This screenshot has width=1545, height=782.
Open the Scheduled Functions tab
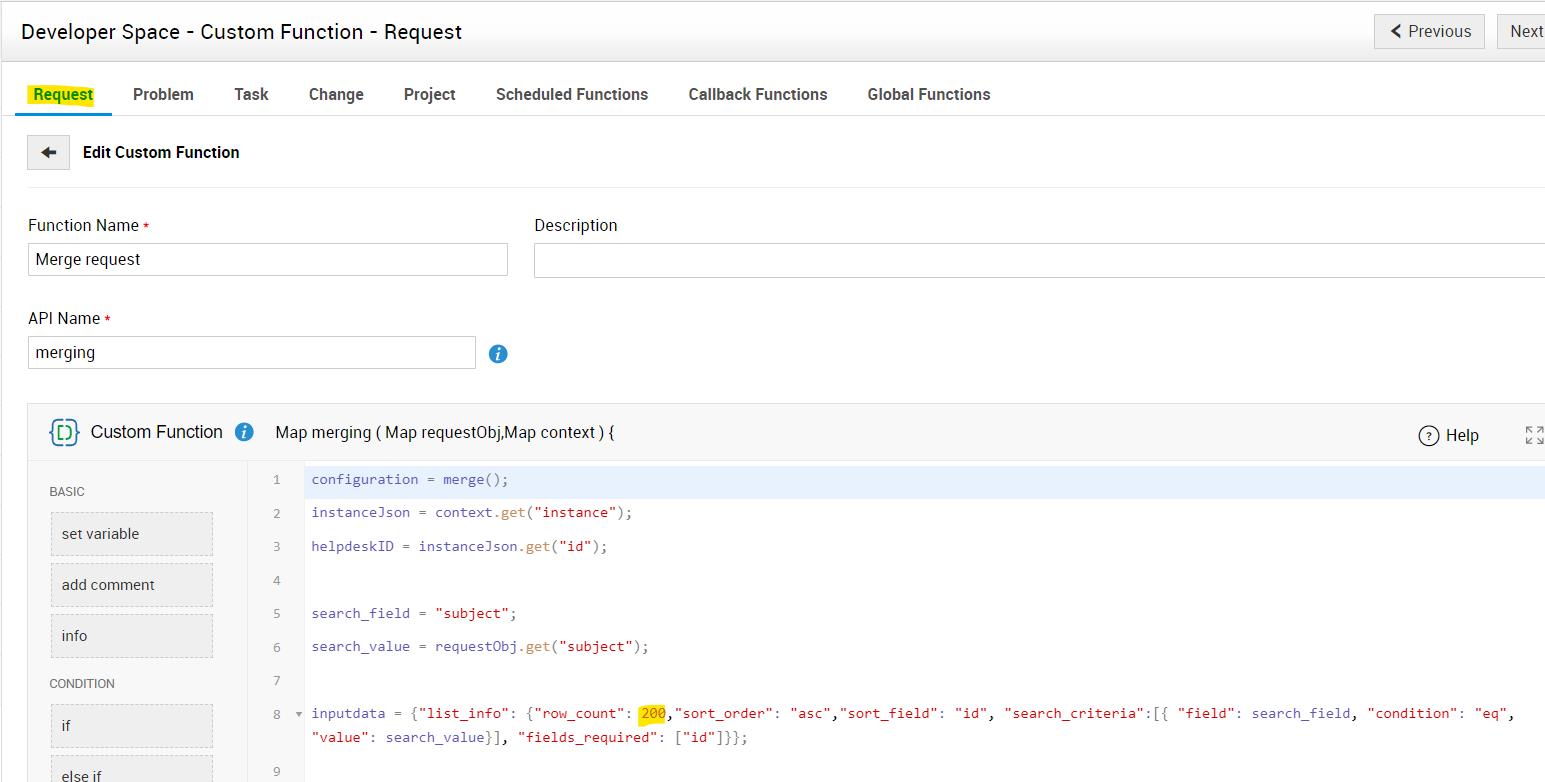572,95
